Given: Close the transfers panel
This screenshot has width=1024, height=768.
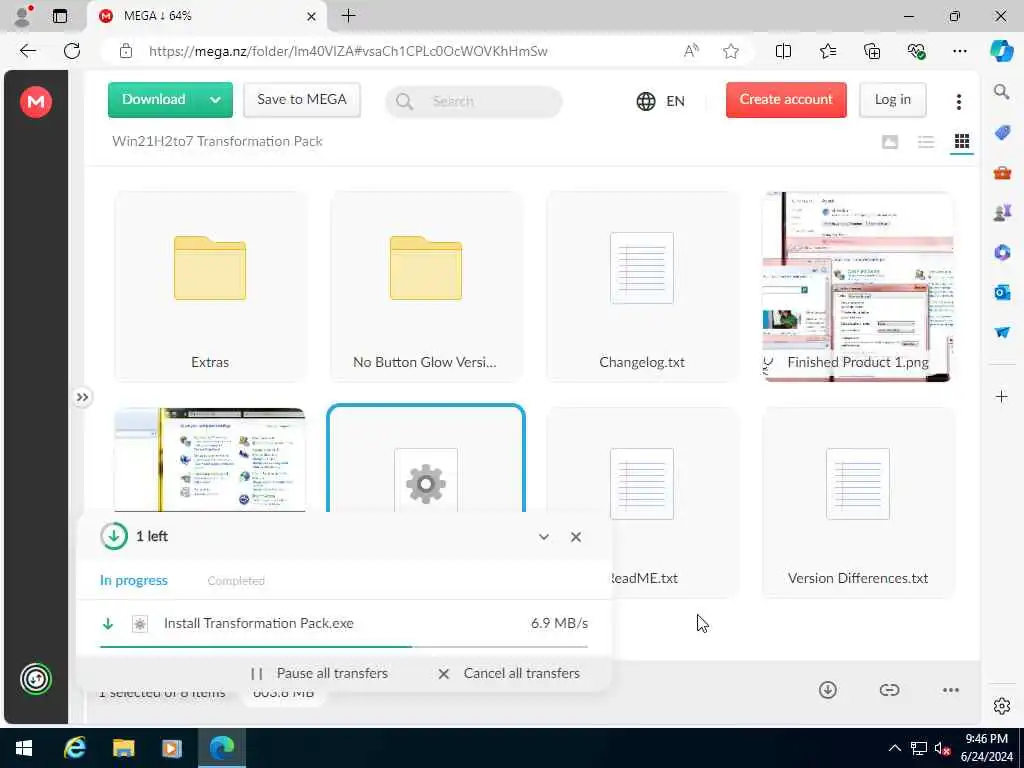Looking at the screenshot, I should (575, 537).
